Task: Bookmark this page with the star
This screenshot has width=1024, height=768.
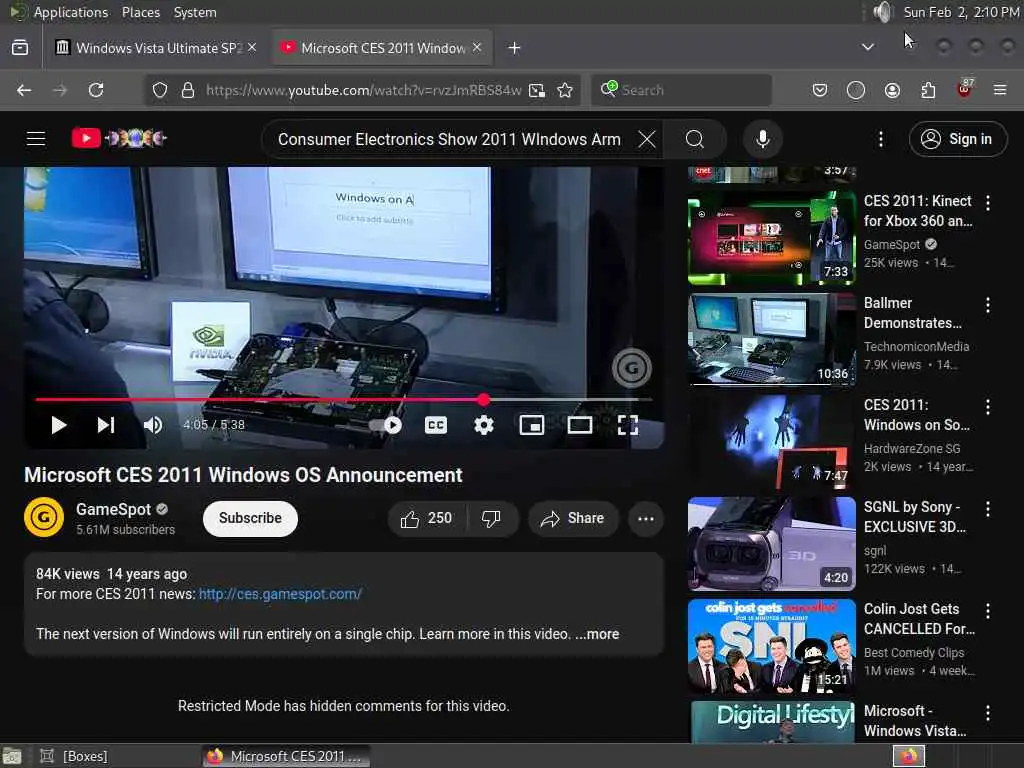Action: (x=565, y=90)
